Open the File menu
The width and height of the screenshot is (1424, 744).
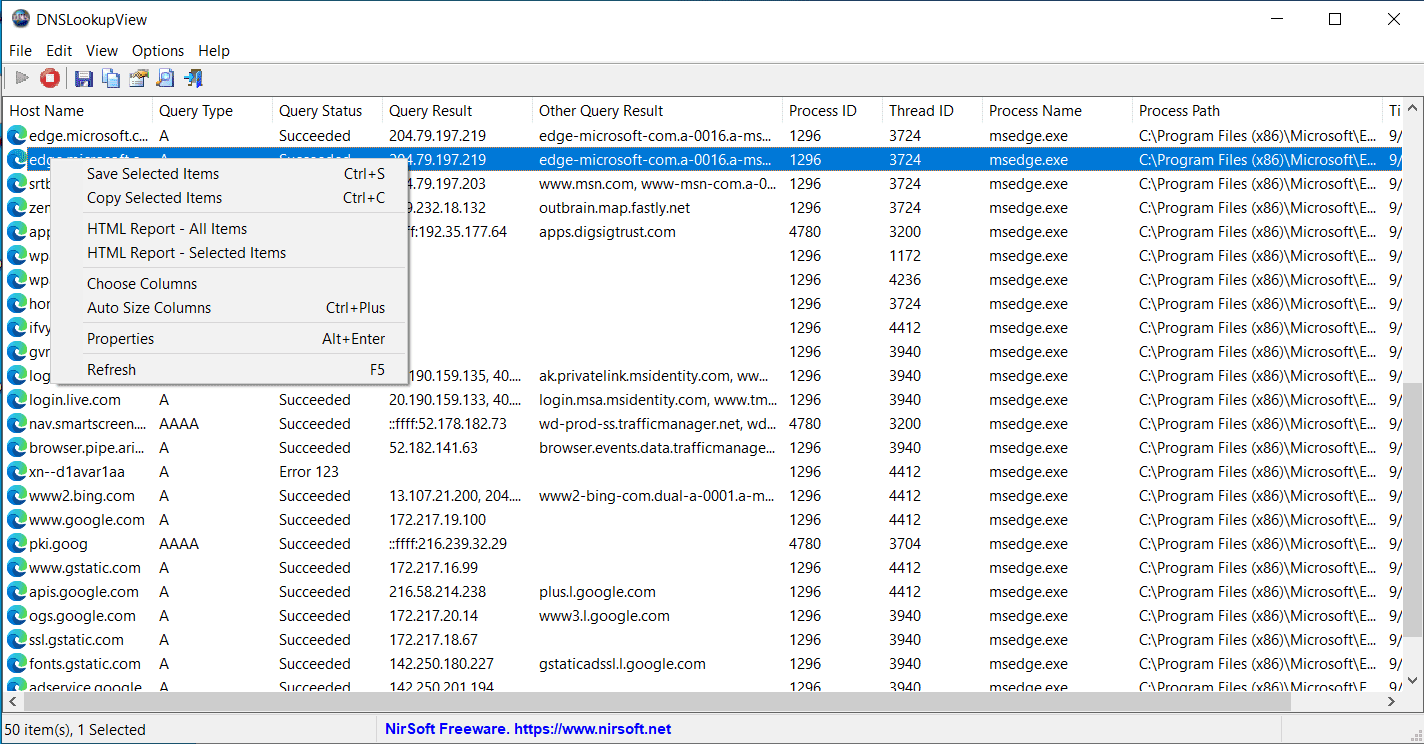[20, 51]
